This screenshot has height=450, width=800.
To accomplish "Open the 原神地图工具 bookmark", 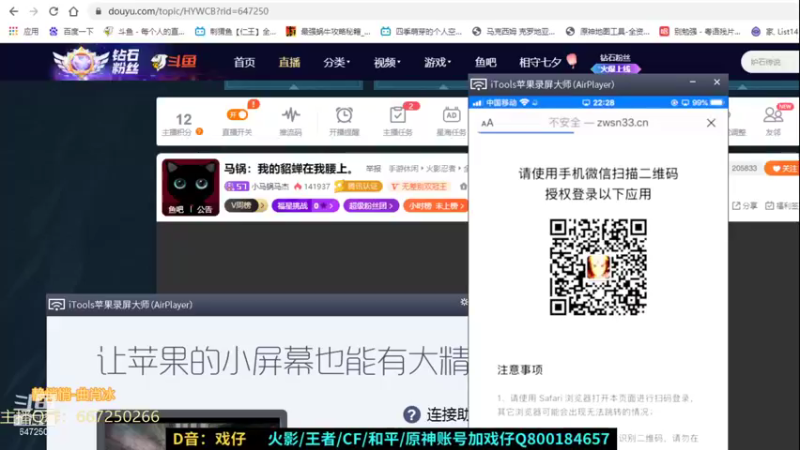I will click(608, 32).
